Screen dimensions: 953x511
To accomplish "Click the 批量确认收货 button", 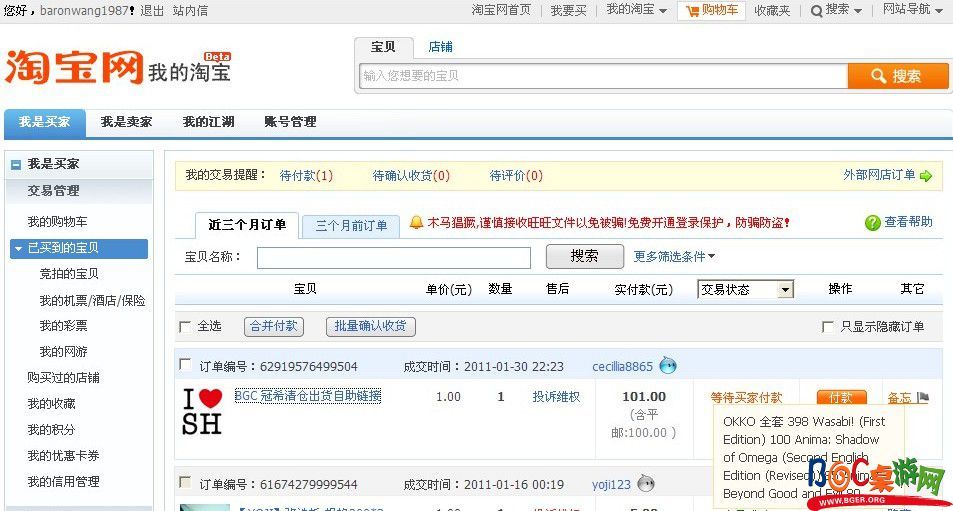I will (x=371, y=326).
